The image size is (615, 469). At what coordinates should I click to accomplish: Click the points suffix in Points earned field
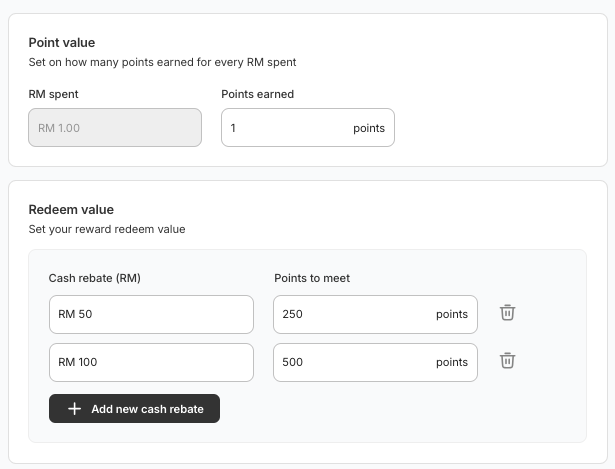pyautogui.click(x=369, y=128)
